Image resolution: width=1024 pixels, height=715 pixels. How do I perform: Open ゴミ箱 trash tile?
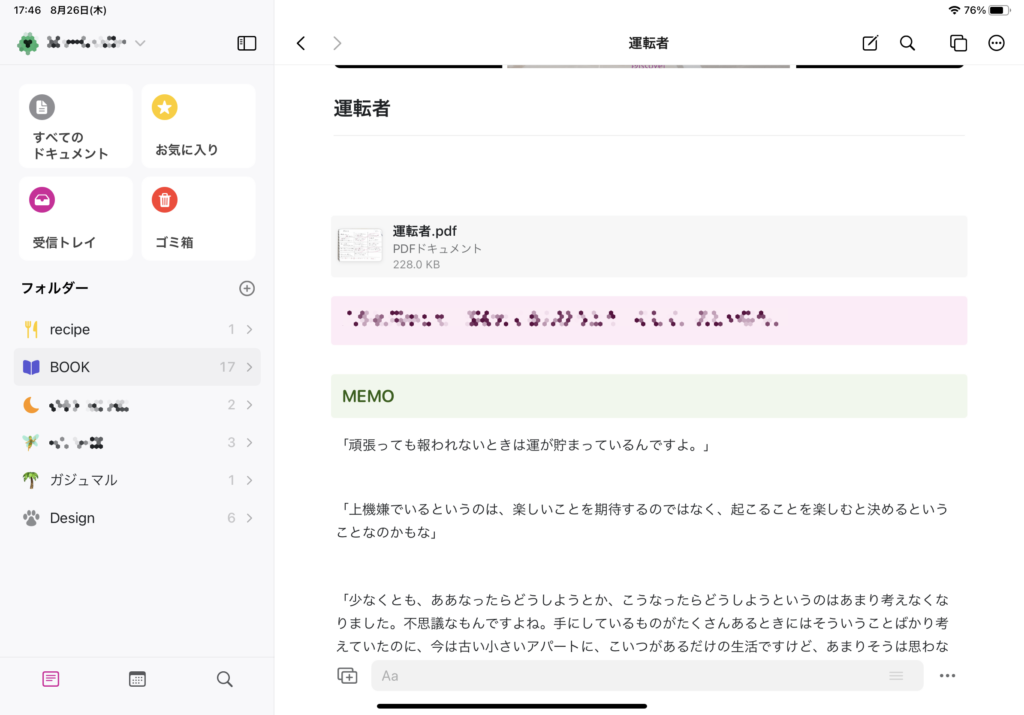[198, 218]
